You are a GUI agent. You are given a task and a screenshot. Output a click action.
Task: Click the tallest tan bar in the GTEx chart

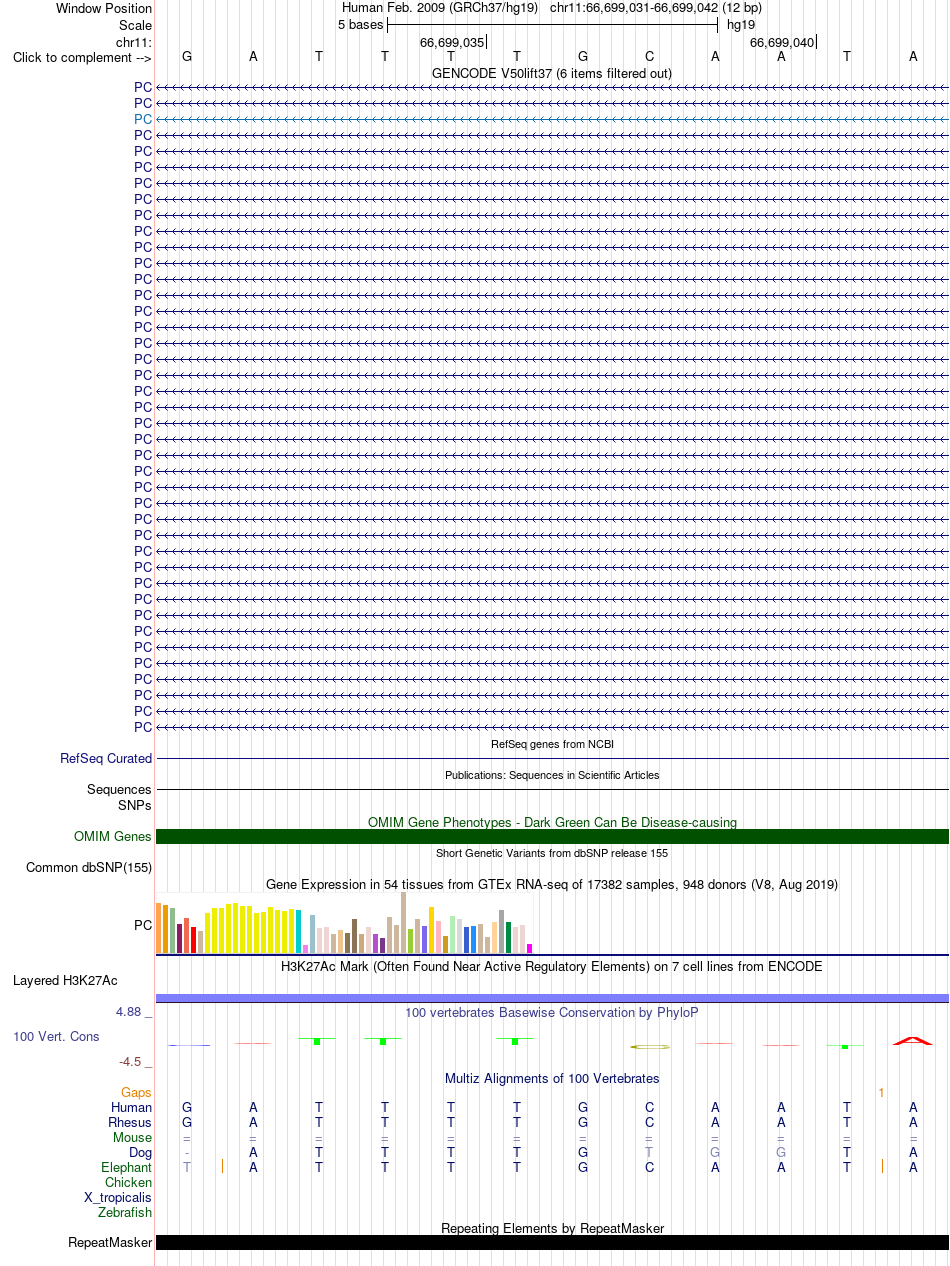tap(403, 922)
